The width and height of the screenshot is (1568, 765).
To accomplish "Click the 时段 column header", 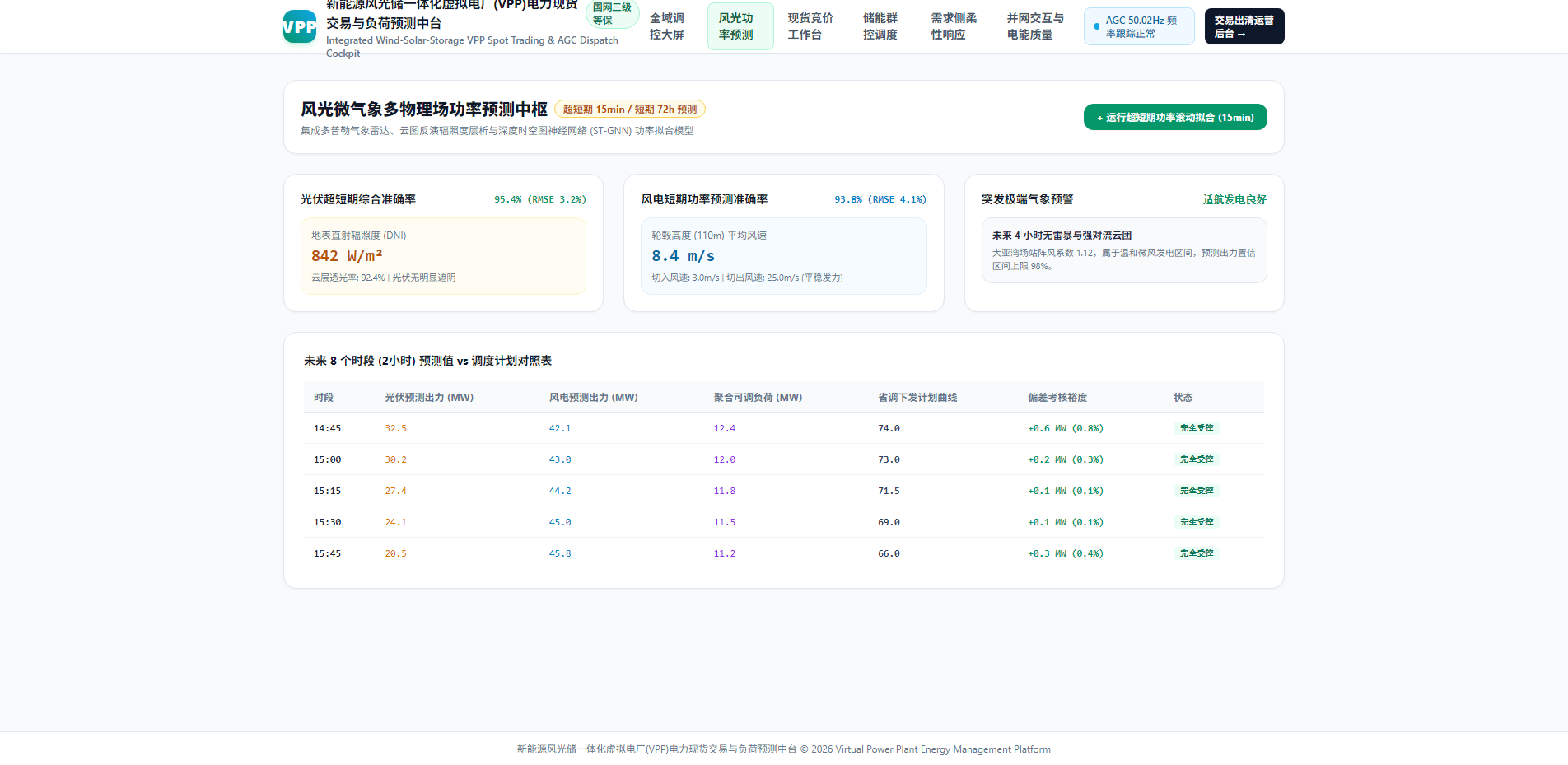I will click(x=324, y=397).
